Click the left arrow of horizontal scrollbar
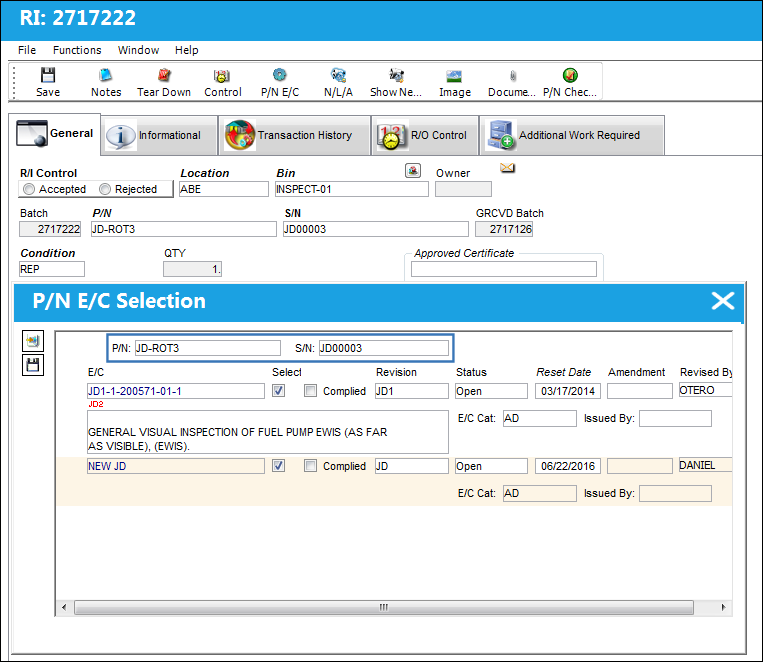 [x=64, y=607]
